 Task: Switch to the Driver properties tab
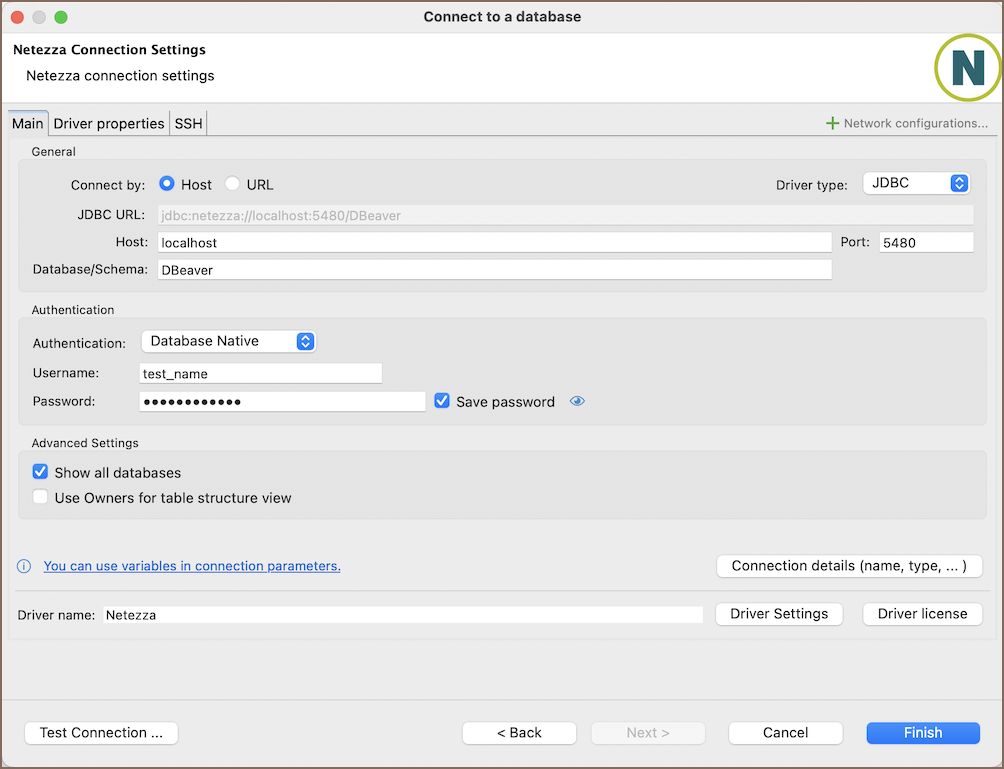[109, 123]
